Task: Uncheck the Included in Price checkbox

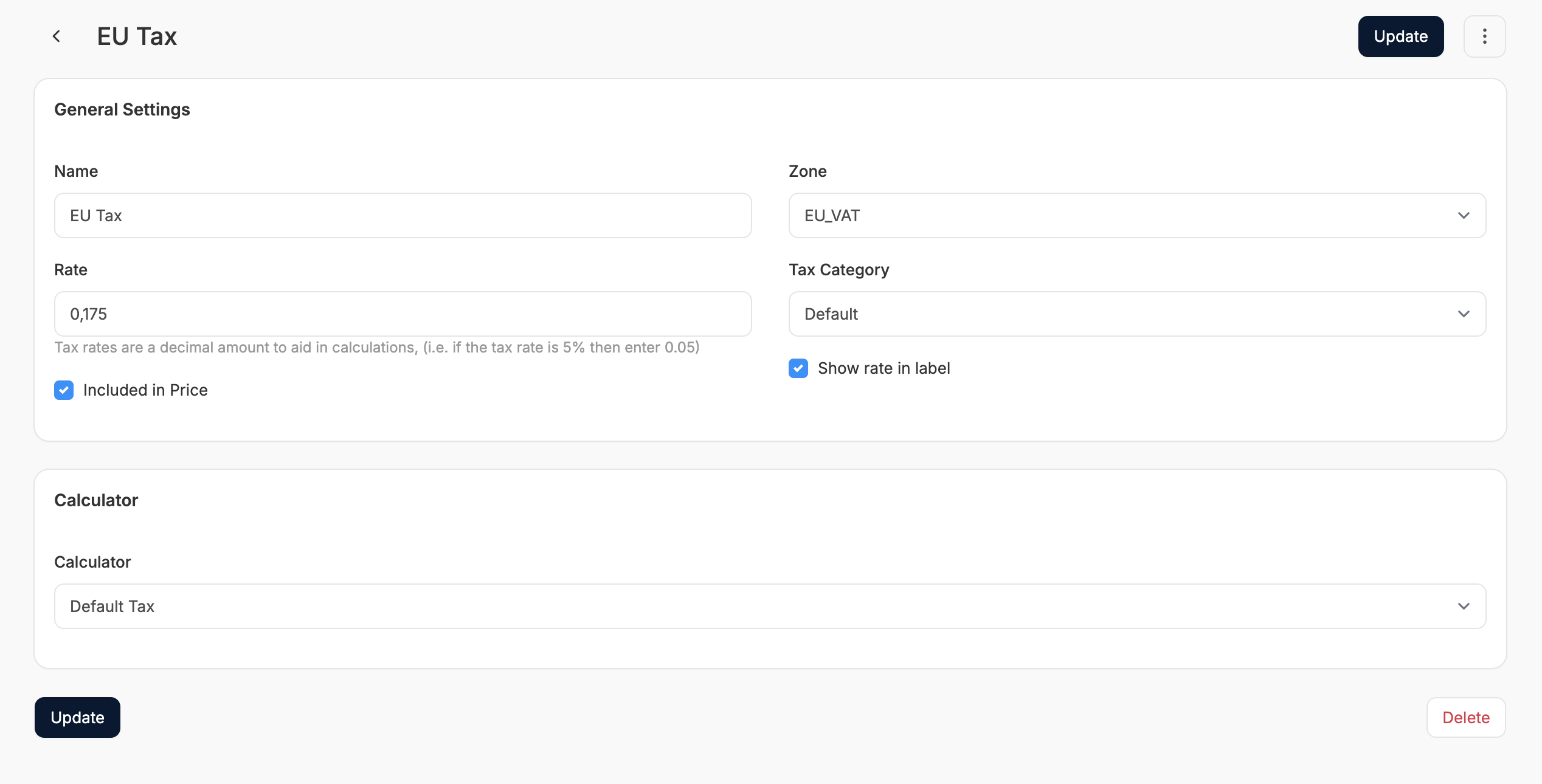Action: point(64,390)
